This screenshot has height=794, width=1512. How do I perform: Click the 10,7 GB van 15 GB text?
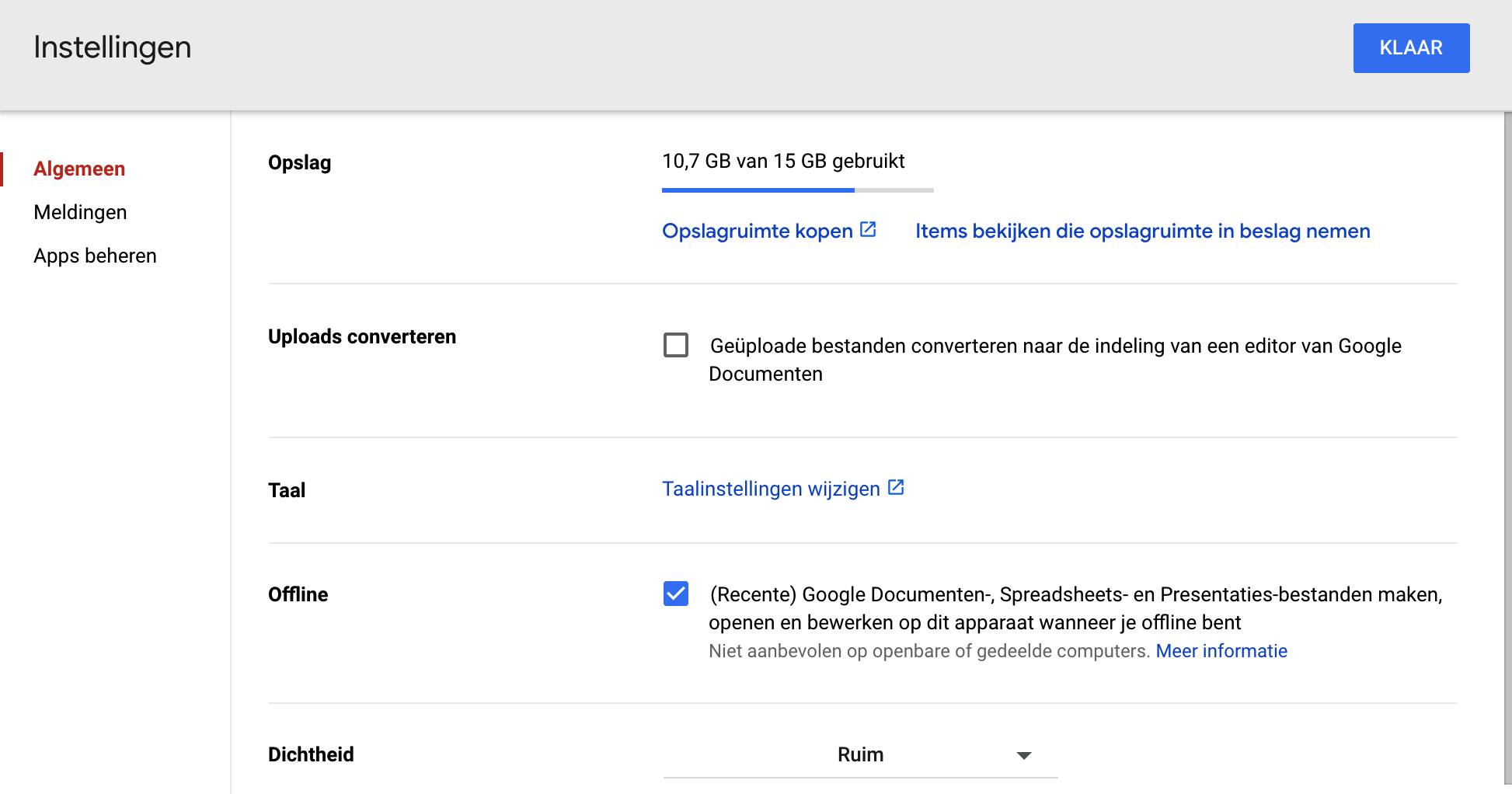pos(783,162)
